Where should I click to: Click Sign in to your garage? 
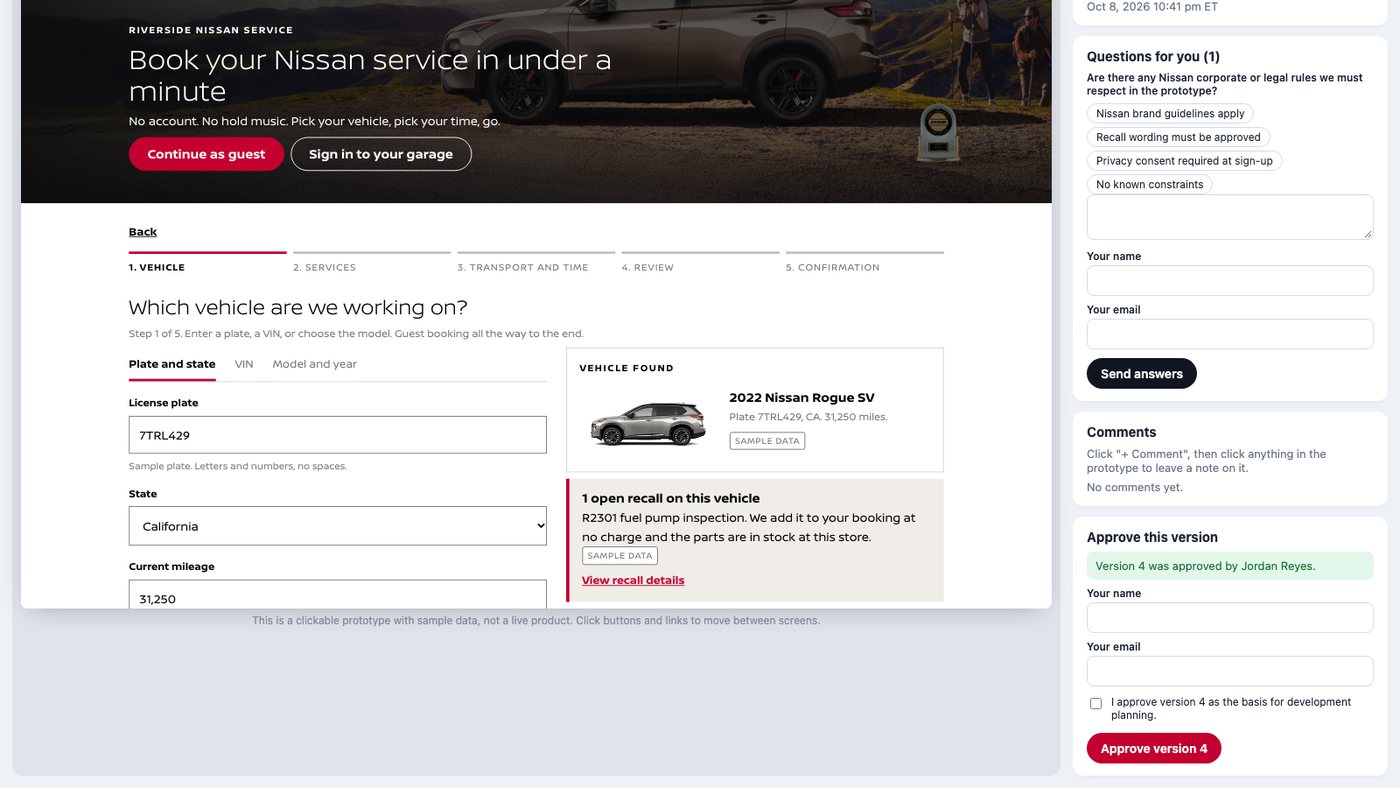[x=381, y=154]
